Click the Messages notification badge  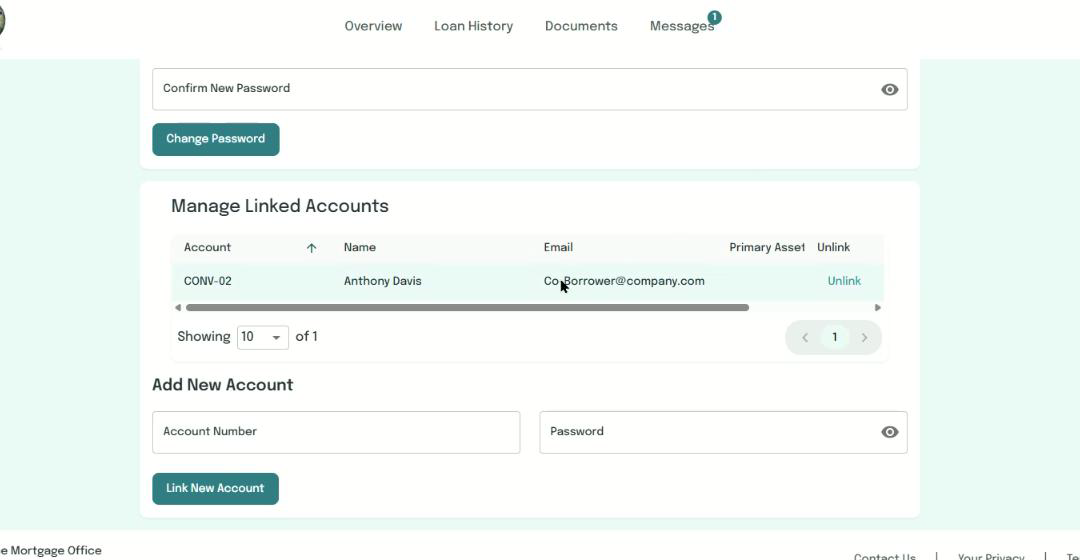click(x=714, y=17)
